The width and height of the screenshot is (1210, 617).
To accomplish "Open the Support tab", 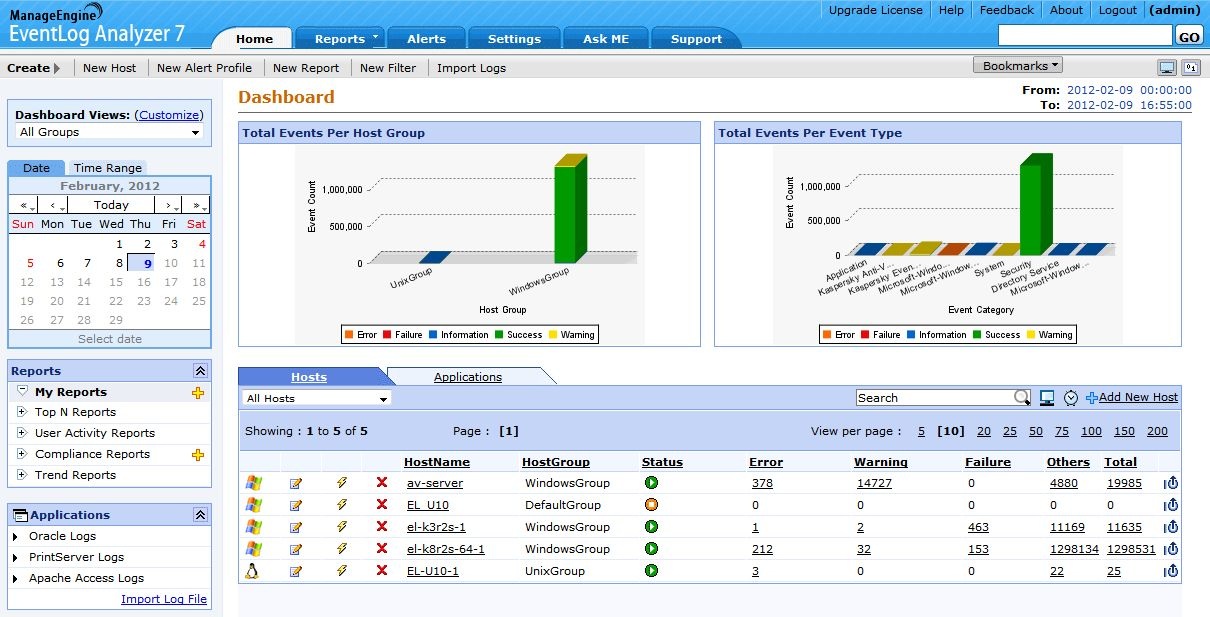I will [696, 39].
